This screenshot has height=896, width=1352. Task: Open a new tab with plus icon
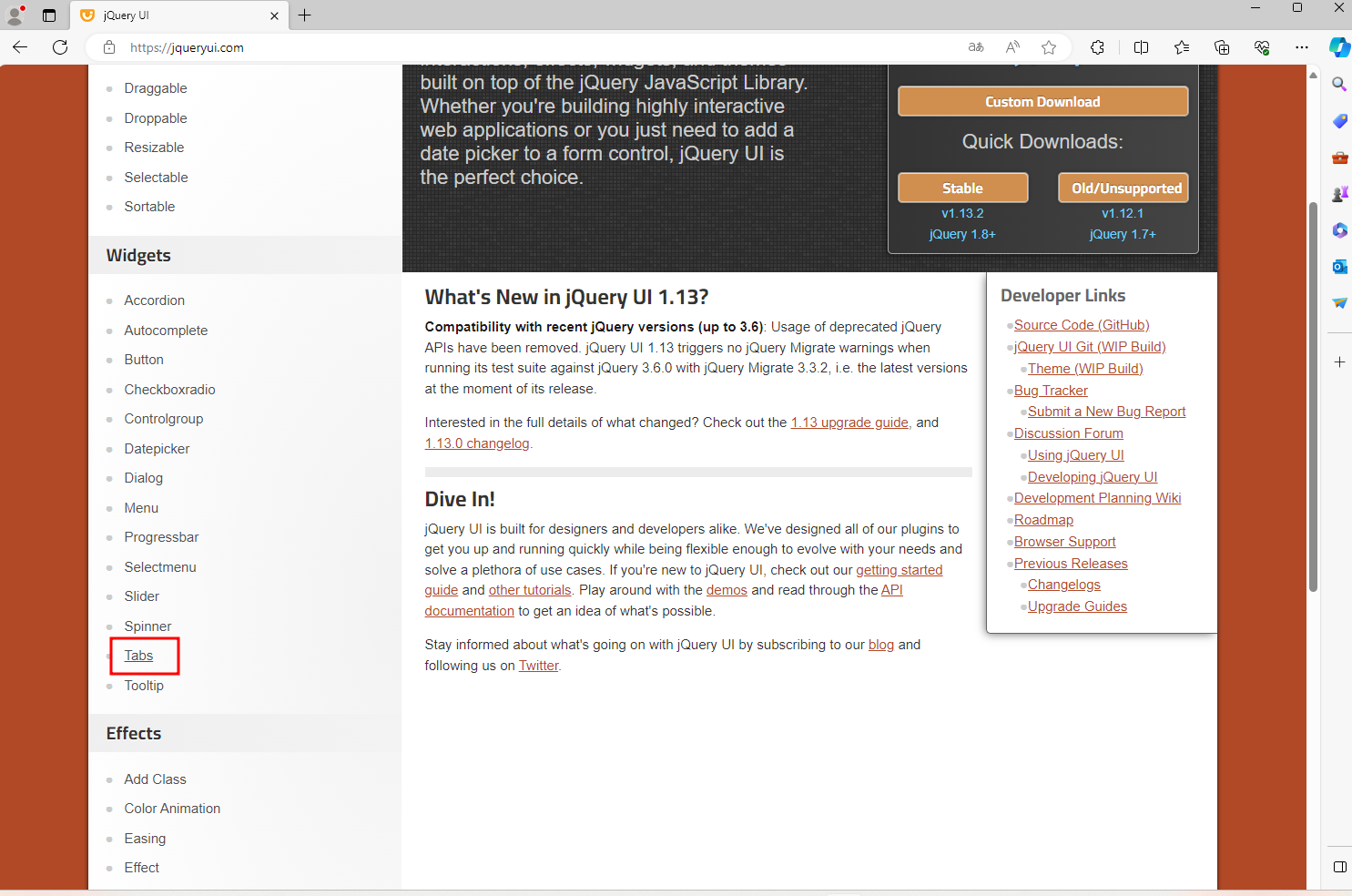[x=304, y=15]
